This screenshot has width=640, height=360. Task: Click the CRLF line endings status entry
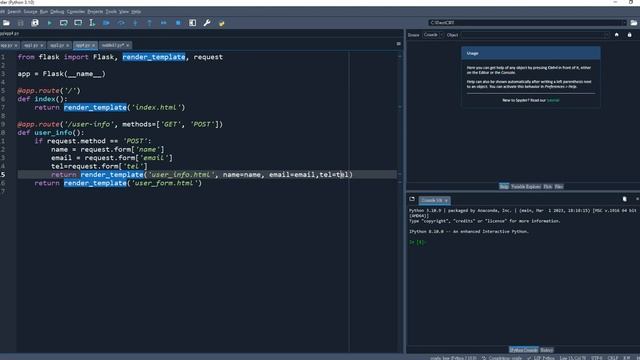coord(613,358)
